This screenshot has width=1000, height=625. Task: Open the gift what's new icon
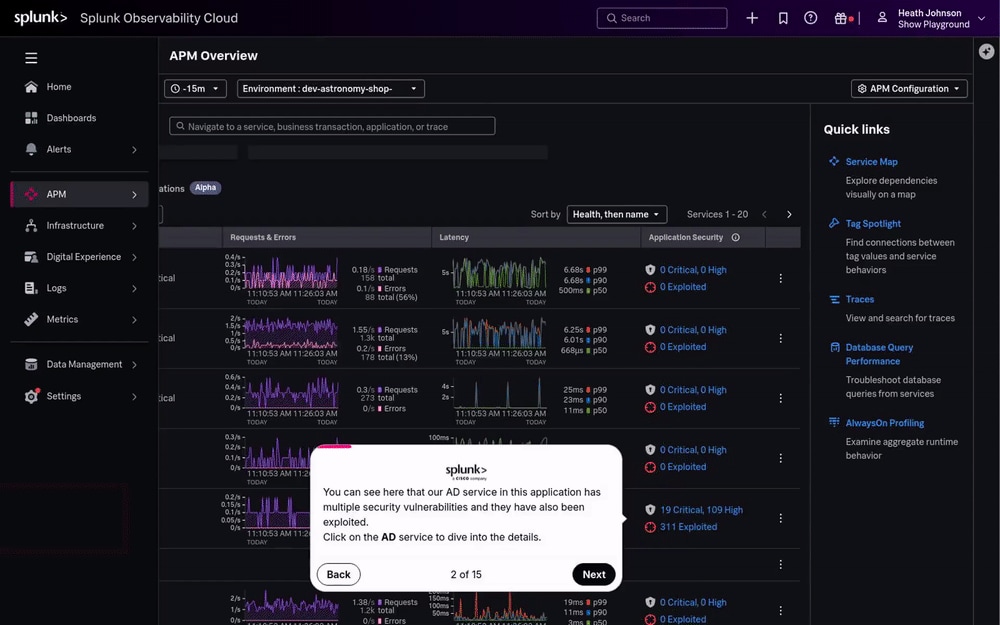coord(841,18)
